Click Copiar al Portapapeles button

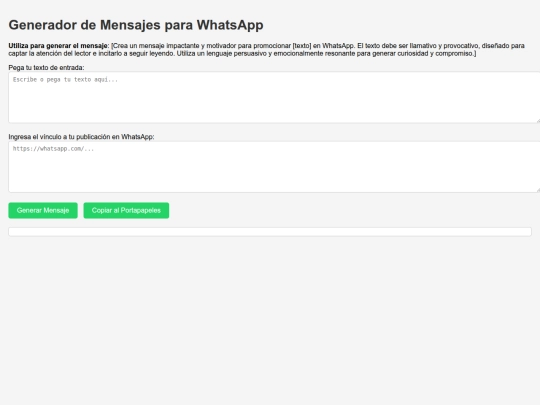(x=126, y=210)
